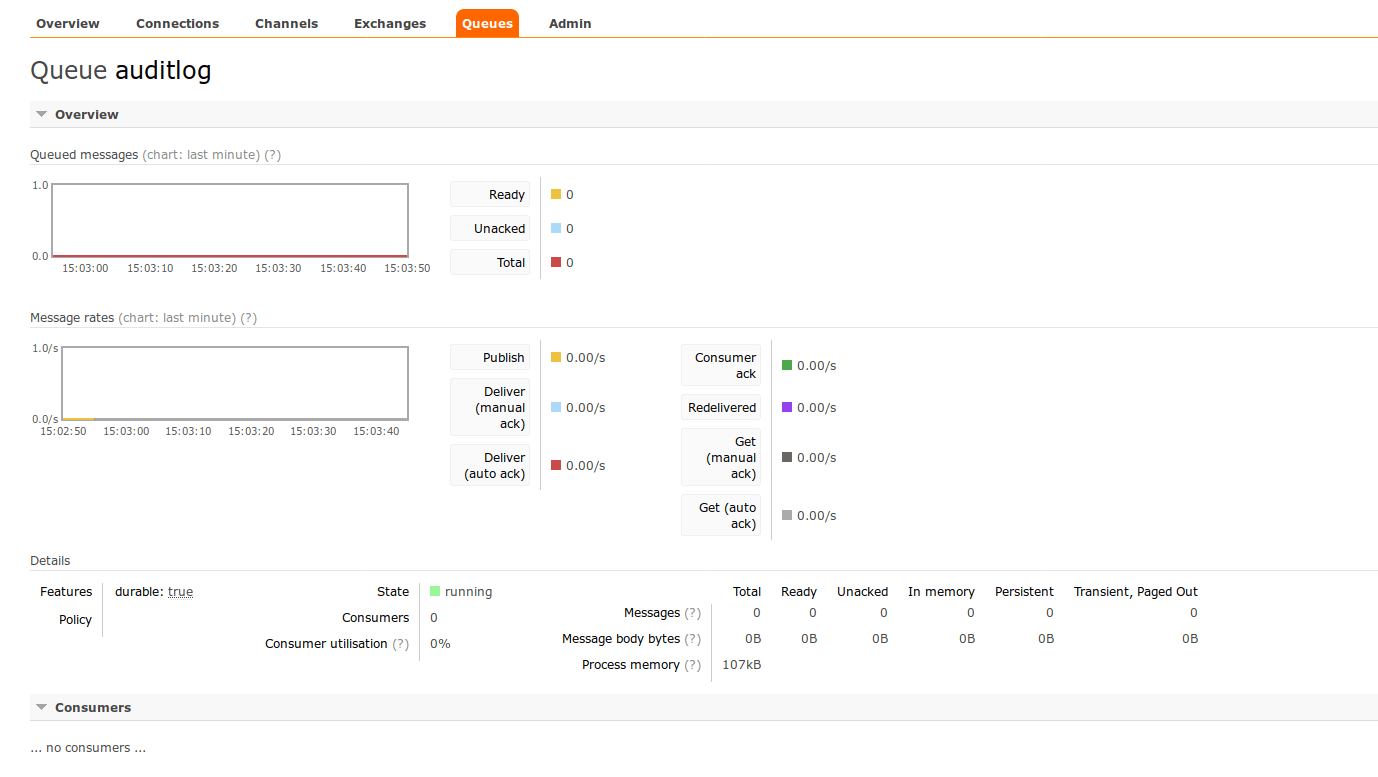Click the light blue Unacked swatch
This screenshot has height=777, width=1378.
(556, 228)
